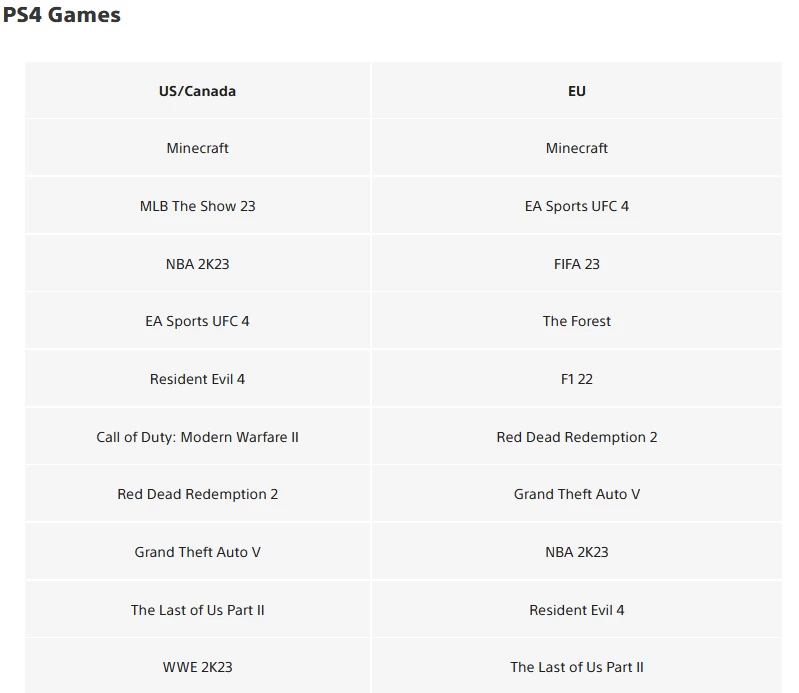Click WWE 2K23 in US/Canada column

(197, 667)
